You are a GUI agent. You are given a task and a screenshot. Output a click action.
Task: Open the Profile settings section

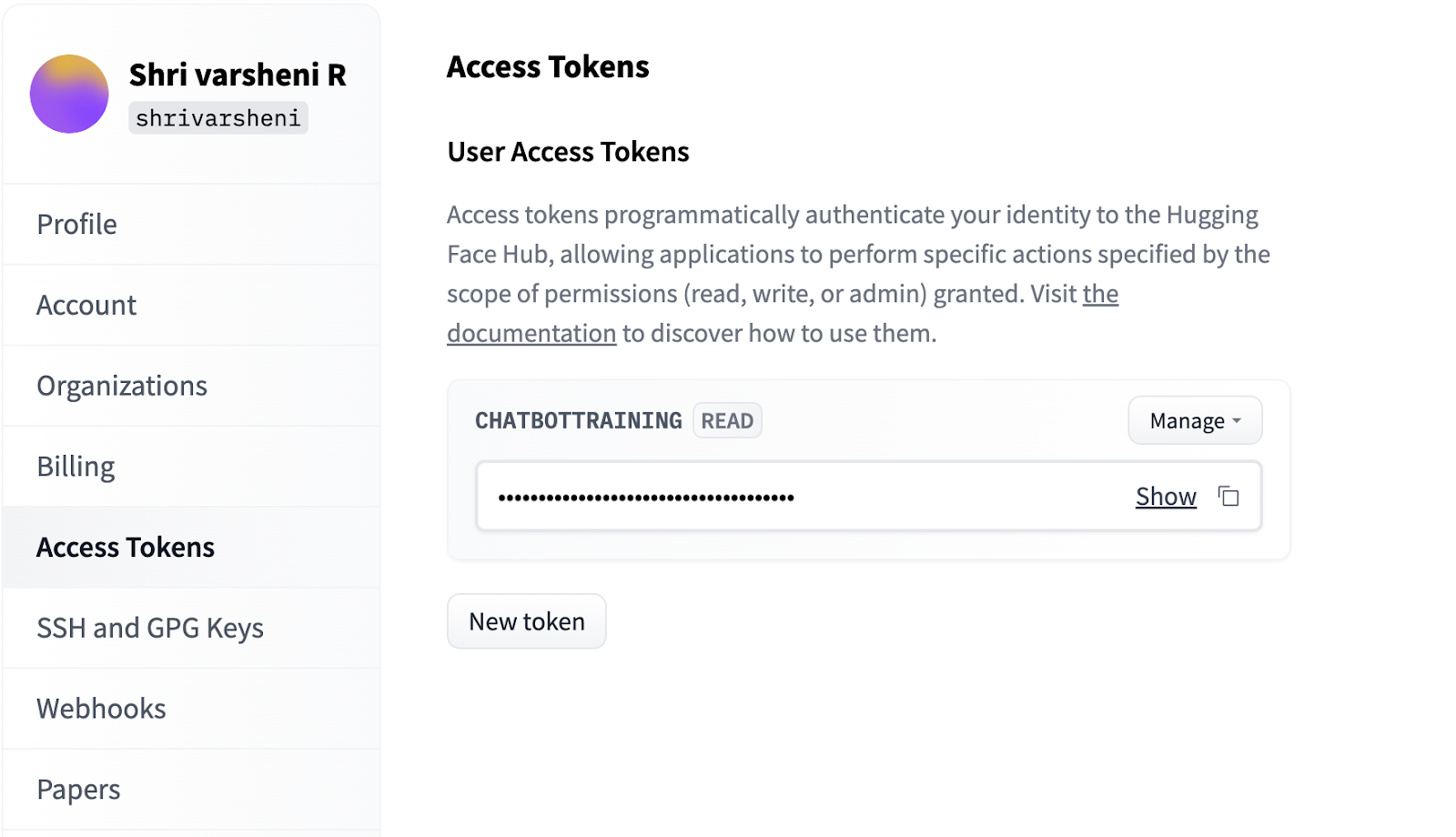coord(76,224)
